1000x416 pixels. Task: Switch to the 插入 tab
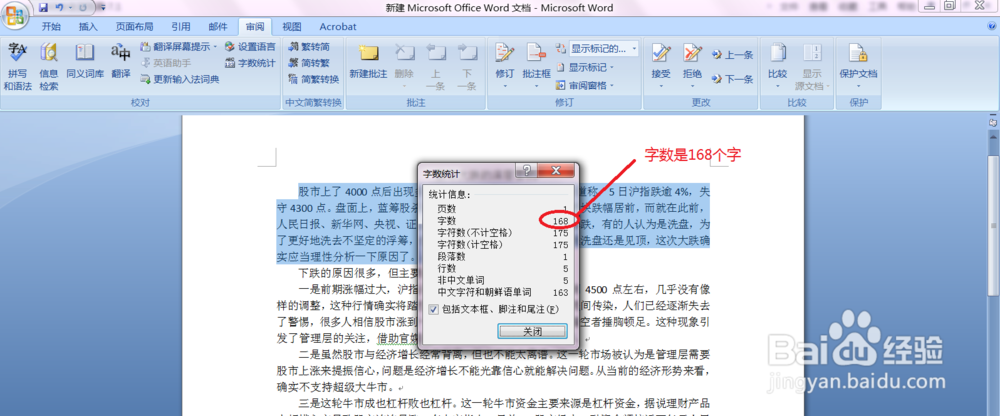88,27
